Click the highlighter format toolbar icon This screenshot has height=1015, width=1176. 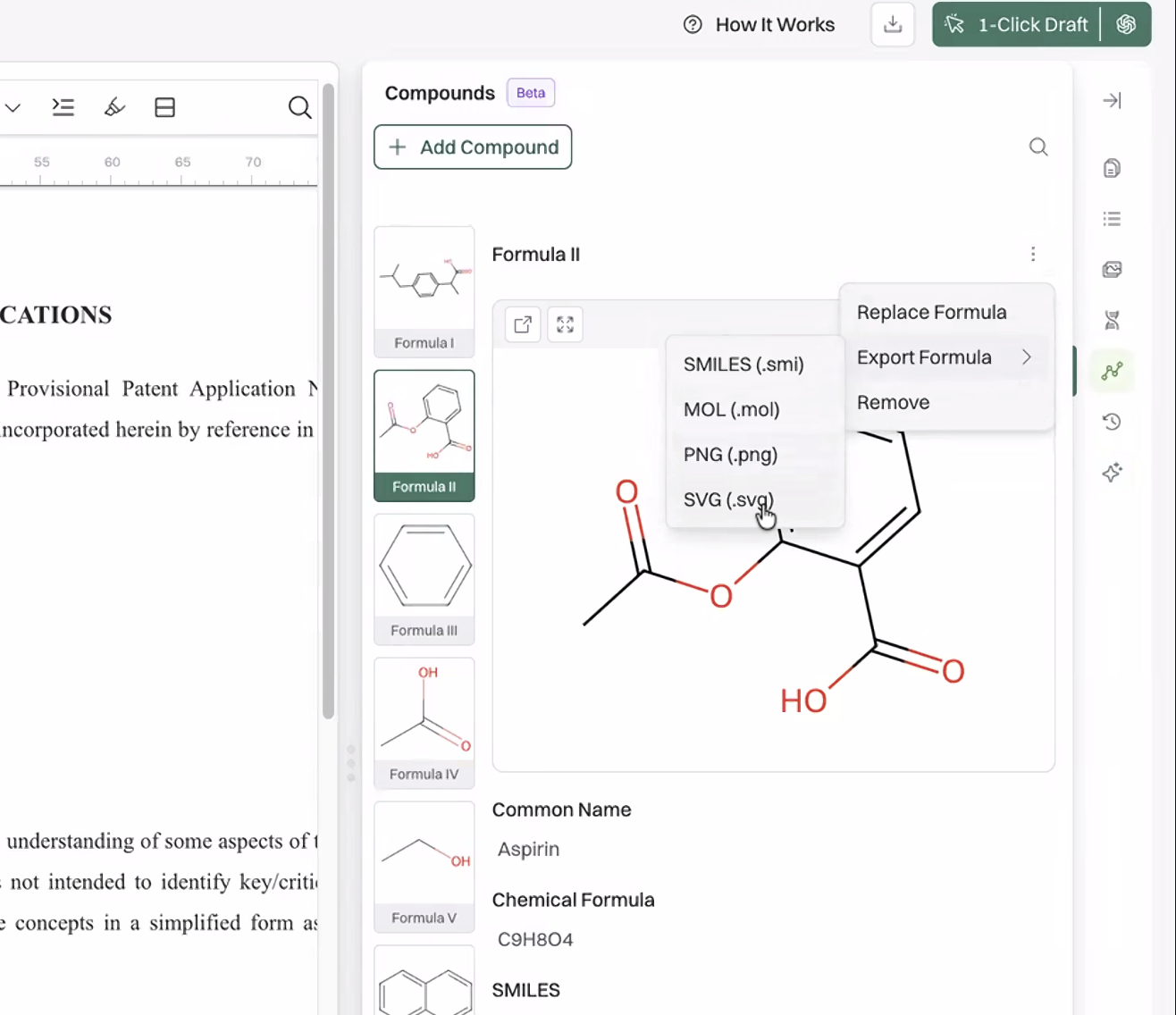pyautogui.click(x=114, y=107)
